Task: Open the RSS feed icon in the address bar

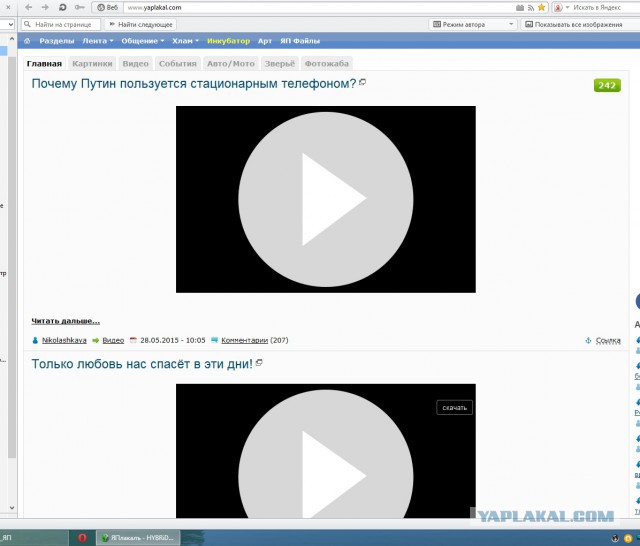Action: pos(531,8)
